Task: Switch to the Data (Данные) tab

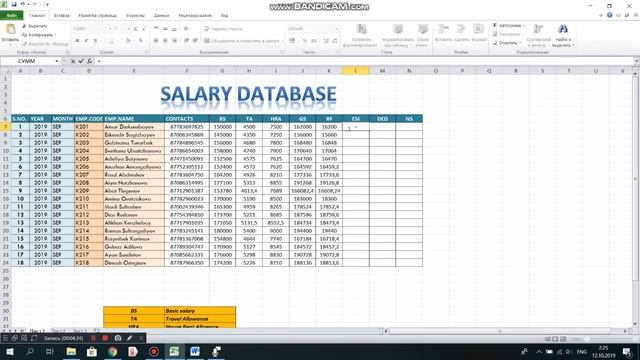Action: (162, 16)
